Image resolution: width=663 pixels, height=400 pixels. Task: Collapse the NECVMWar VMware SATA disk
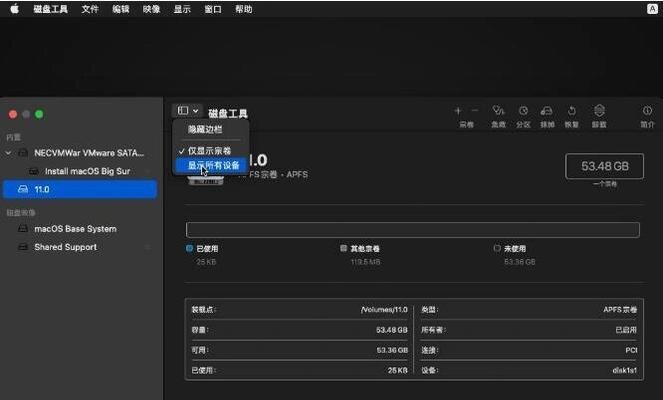coord(8,153)
